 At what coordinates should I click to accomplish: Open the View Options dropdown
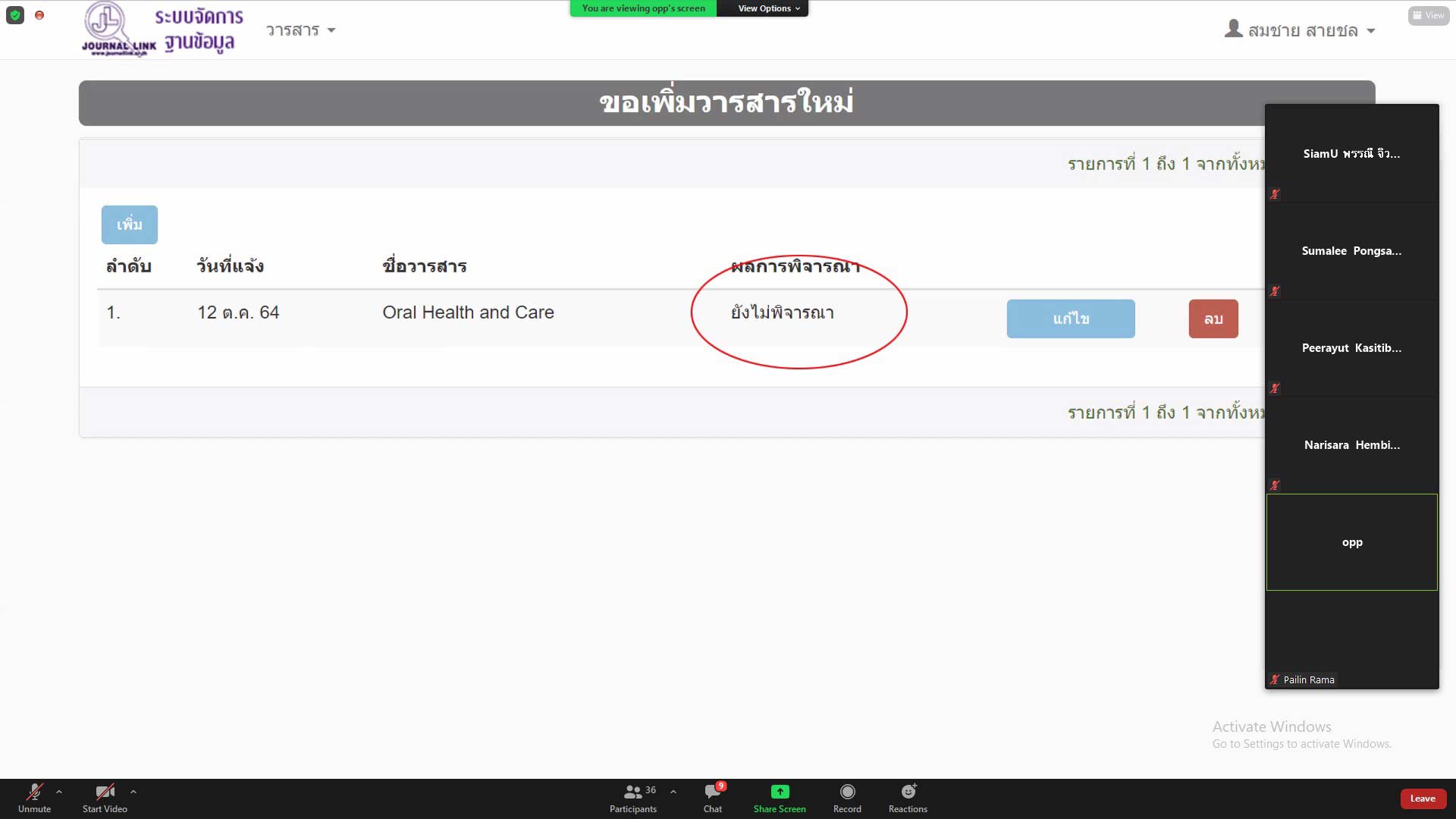768,8
